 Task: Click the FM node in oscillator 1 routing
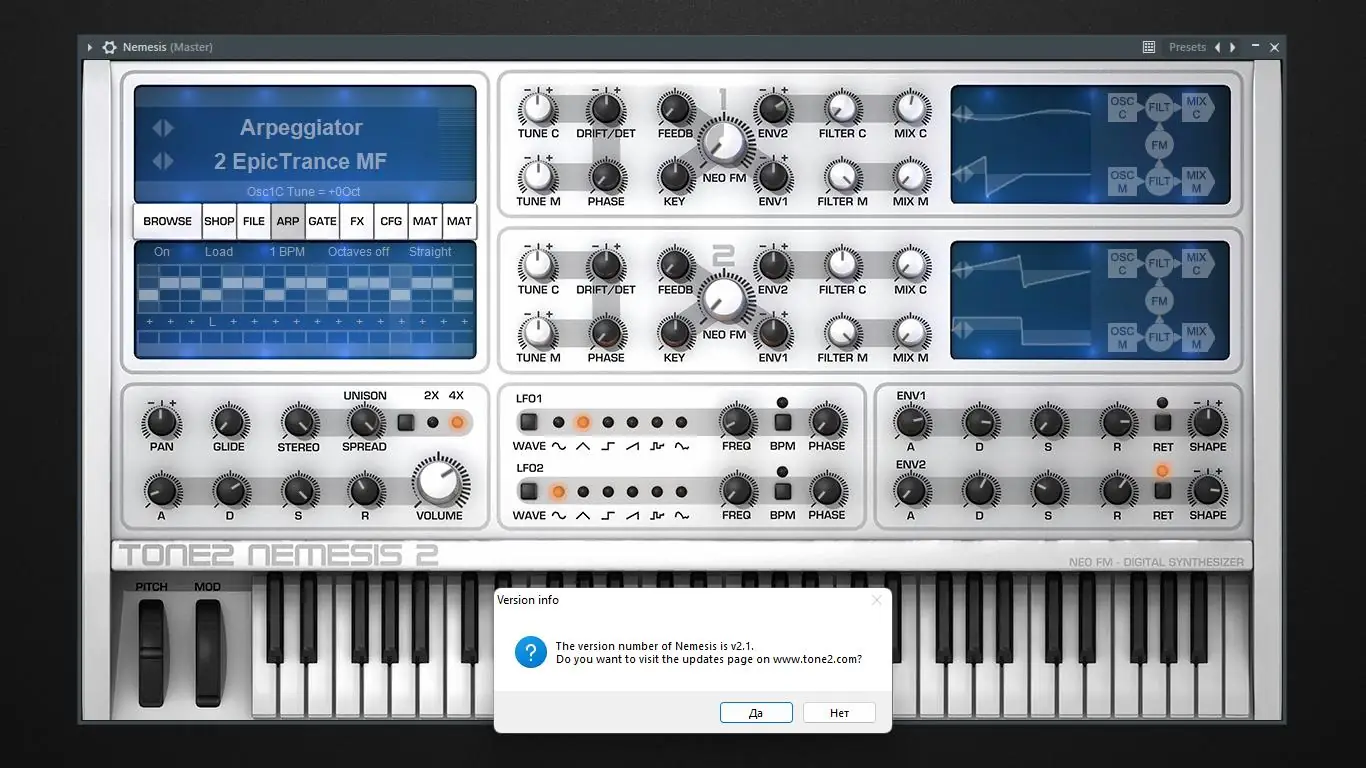tap(1159, 144)
